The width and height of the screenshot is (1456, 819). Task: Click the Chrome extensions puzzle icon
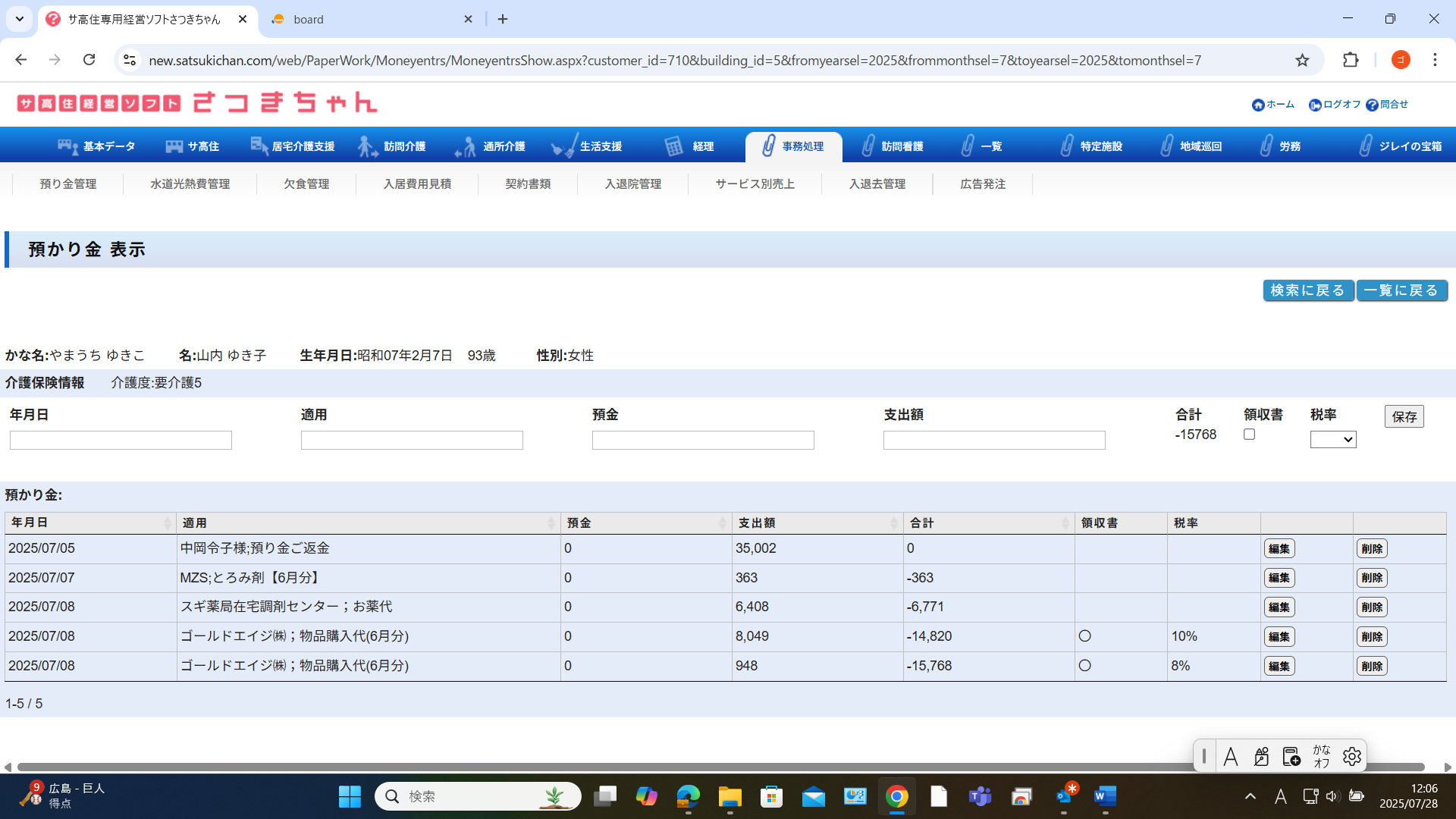click(1351, 60)
